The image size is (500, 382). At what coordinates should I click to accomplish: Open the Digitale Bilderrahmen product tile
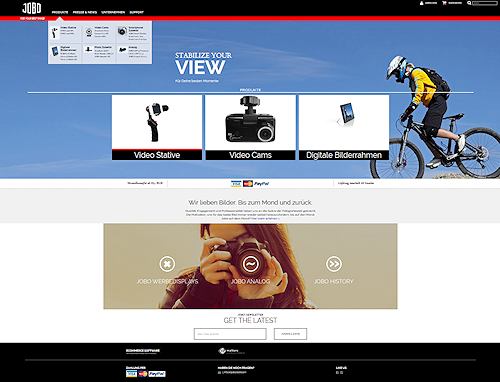click(x=344, y=127)
